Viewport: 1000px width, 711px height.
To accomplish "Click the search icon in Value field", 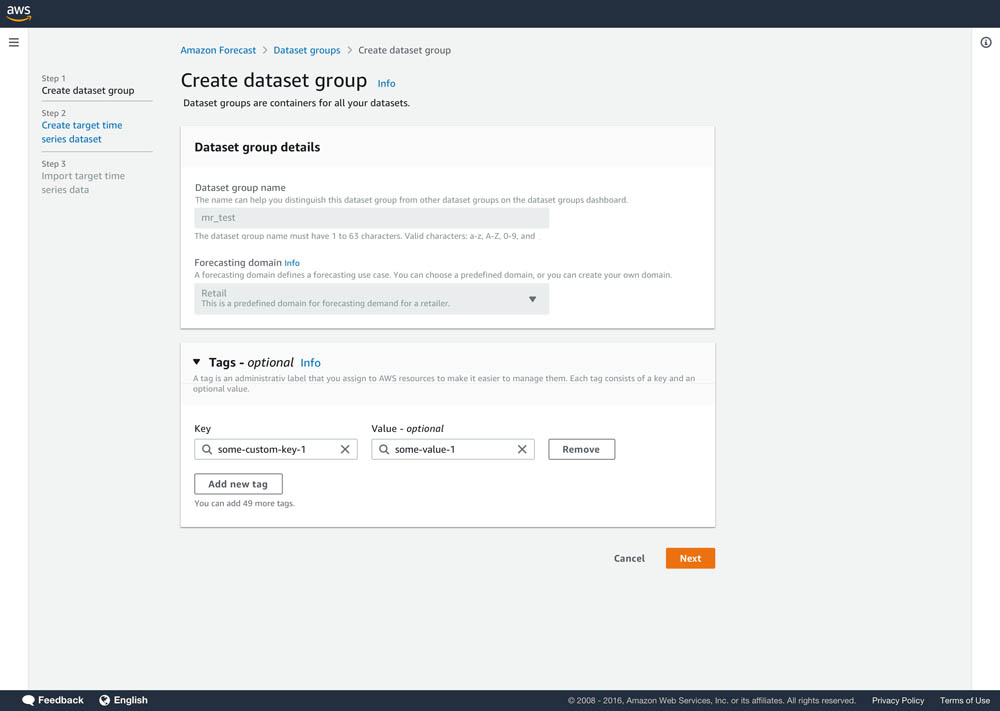I will [x=384, y=450].
